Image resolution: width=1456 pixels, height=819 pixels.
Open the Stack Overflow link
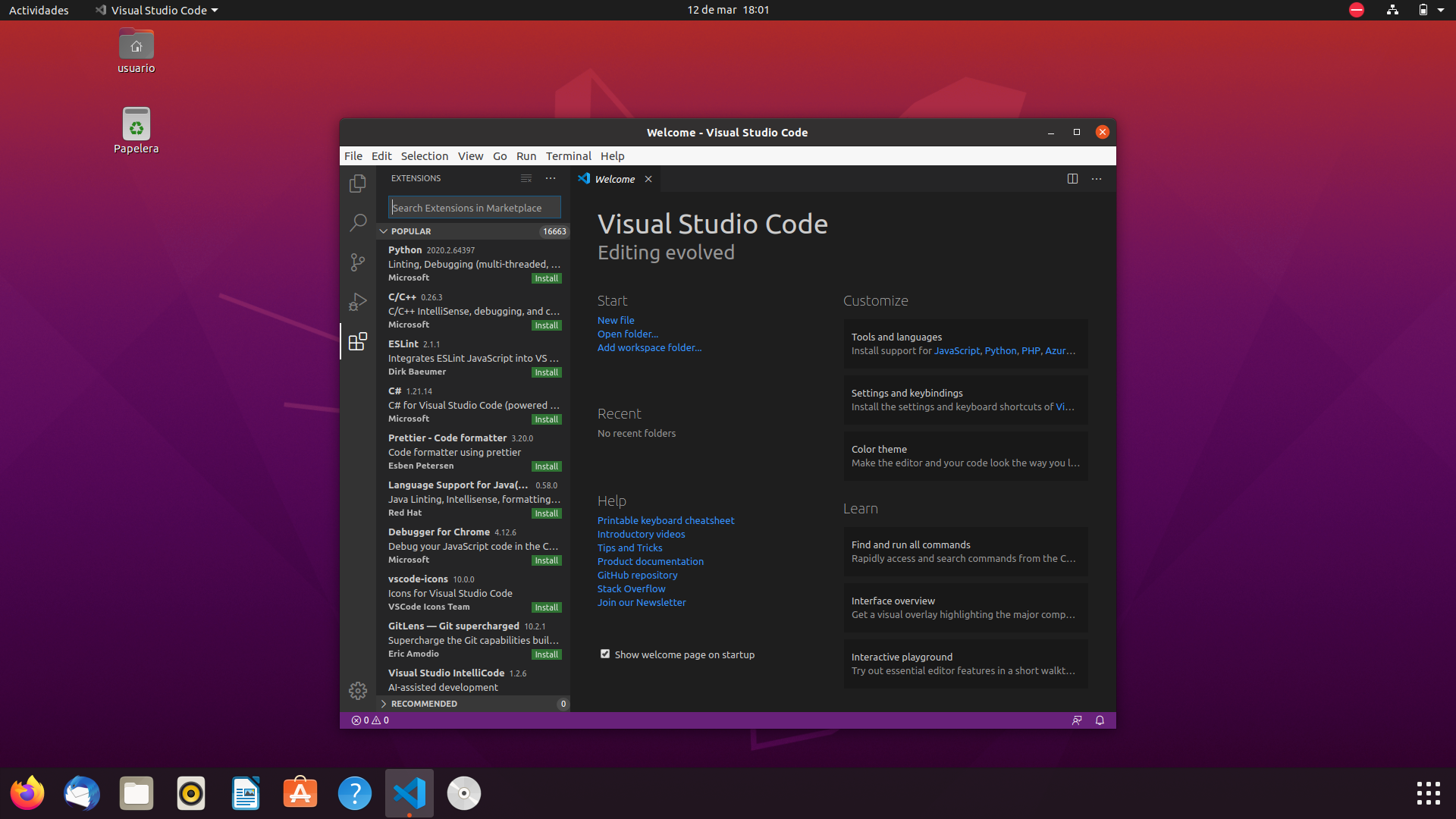(632, 588)
